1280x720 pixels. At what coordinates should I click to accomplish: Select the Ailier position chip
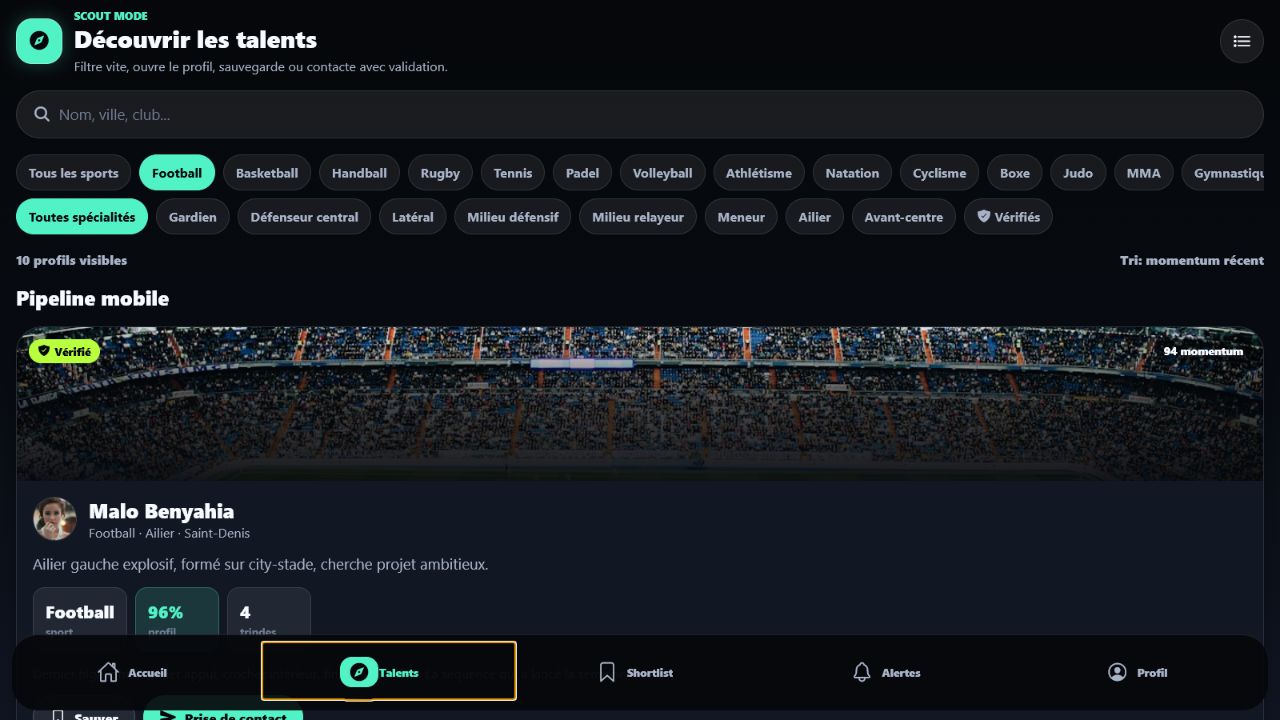(x=815, y=217)
